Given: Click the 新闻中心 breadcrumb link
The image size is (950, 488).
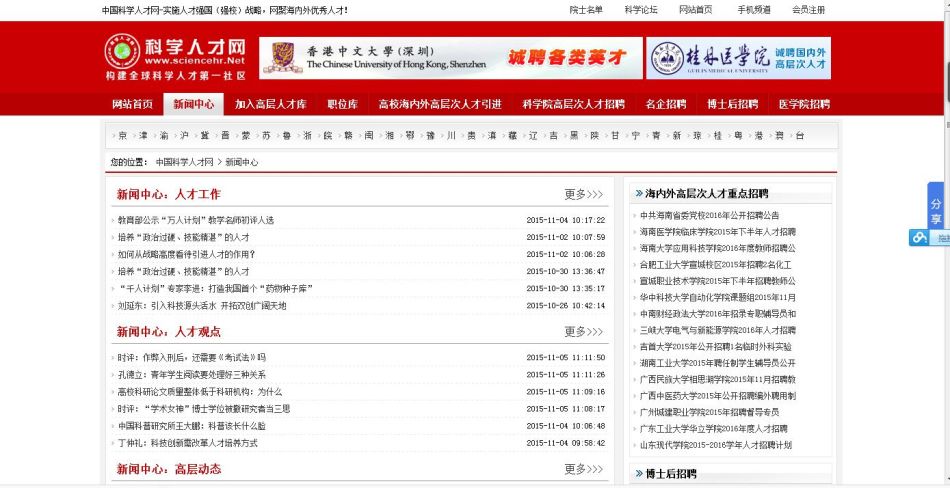Looking at the screenshot, I should [x=242, y=162].
